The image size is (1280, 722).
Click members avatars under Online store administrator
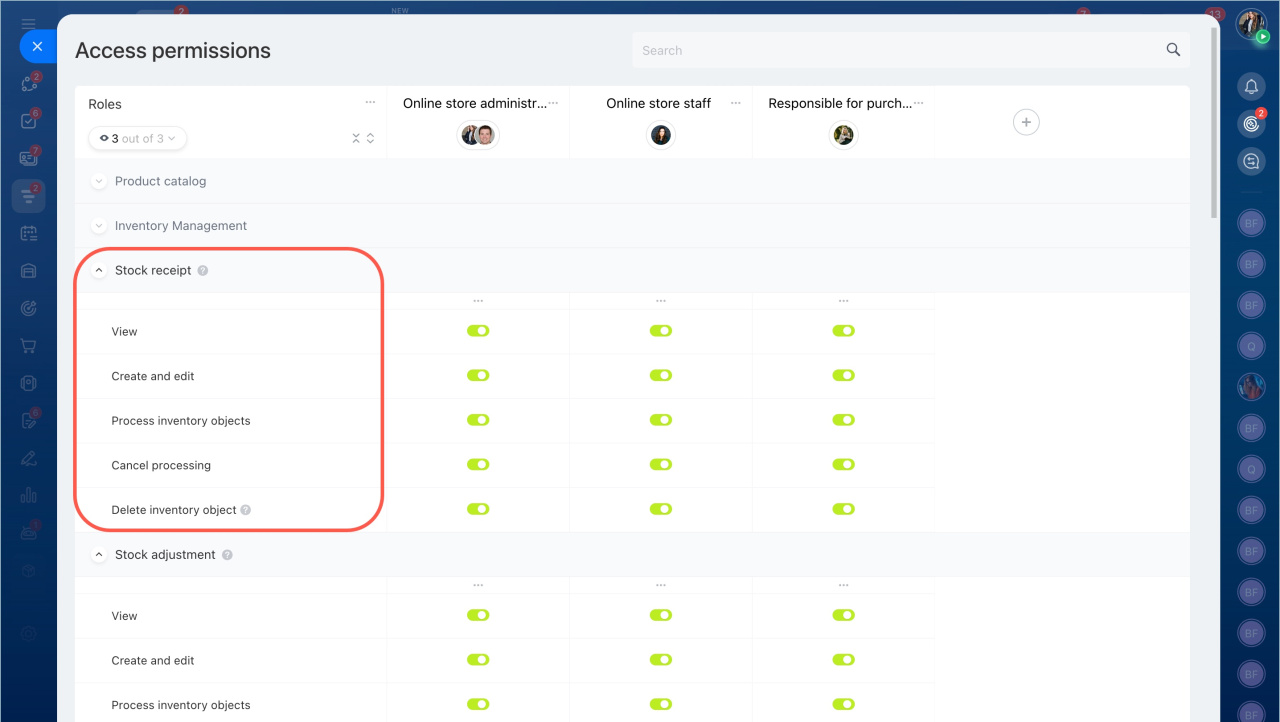(478, 135)
